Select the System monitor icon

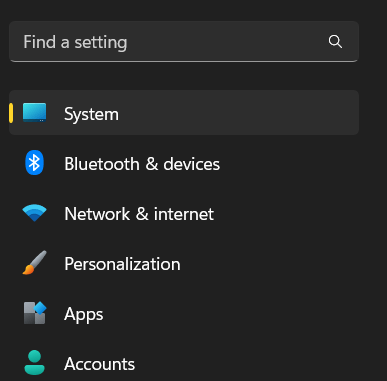click(x=34, y=112)
